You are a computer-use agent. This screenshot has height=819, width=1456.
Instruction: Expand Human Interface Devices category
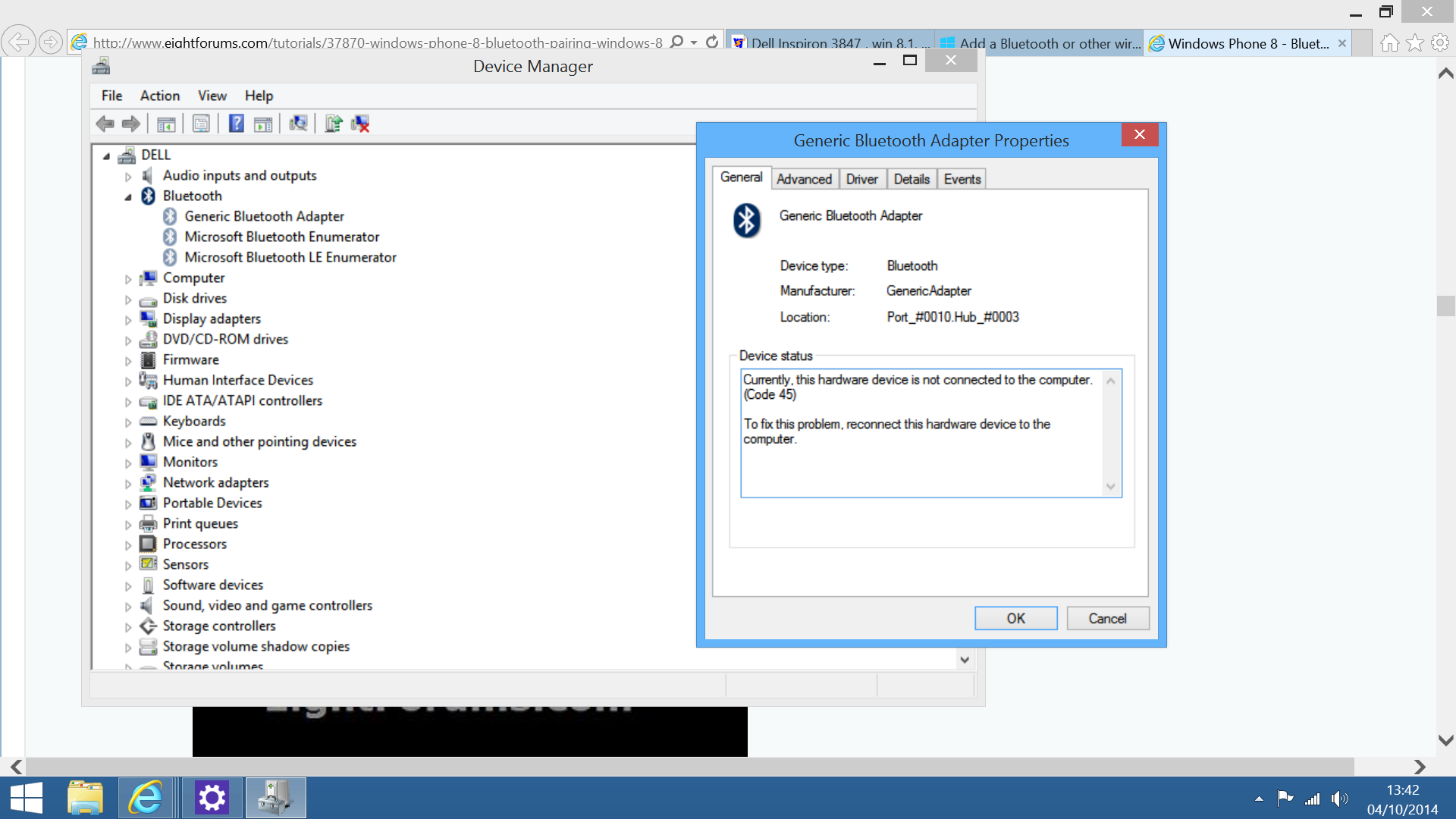click(127, 381)
